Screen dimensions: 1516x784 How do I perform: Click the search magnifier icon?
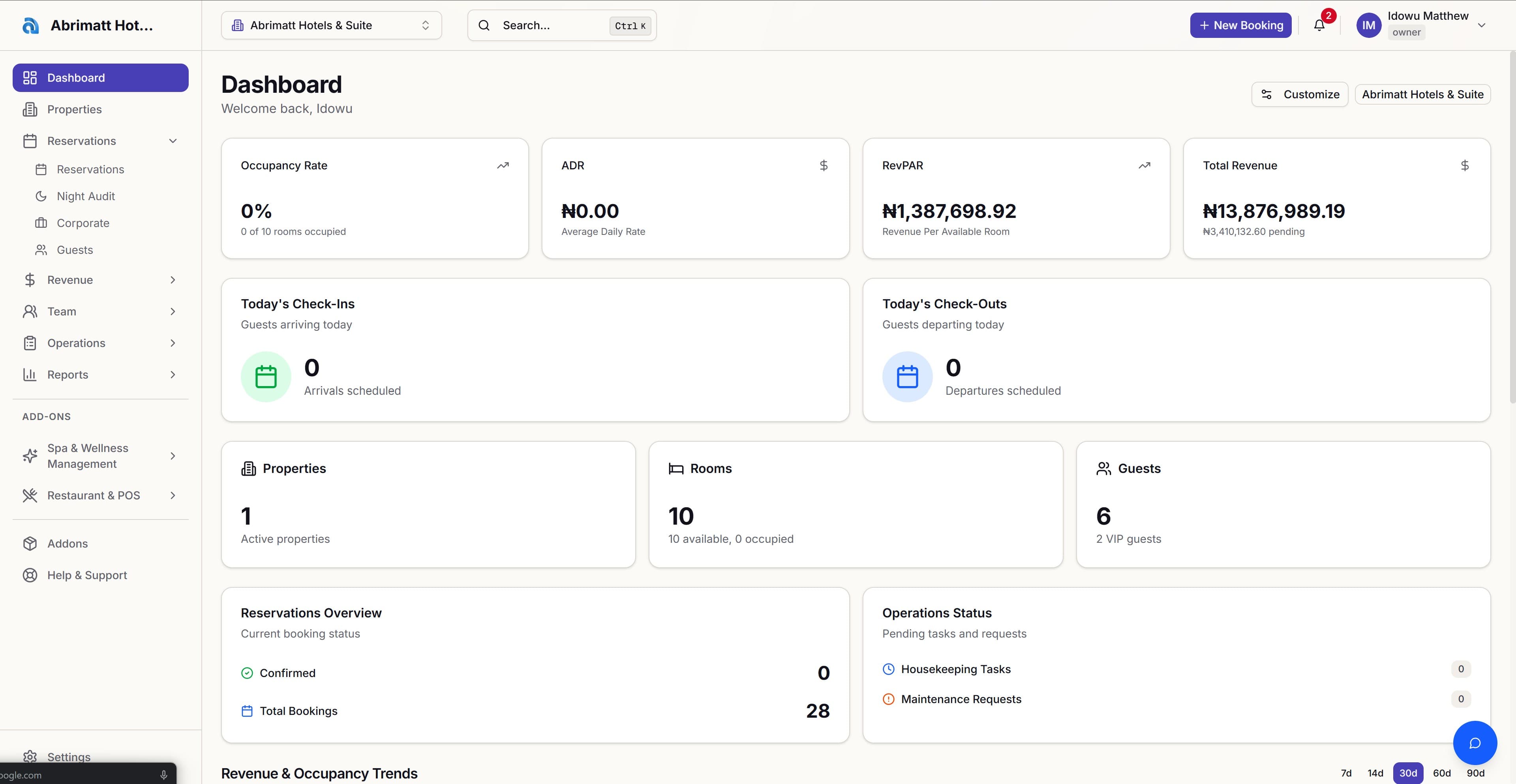[484, 25]
